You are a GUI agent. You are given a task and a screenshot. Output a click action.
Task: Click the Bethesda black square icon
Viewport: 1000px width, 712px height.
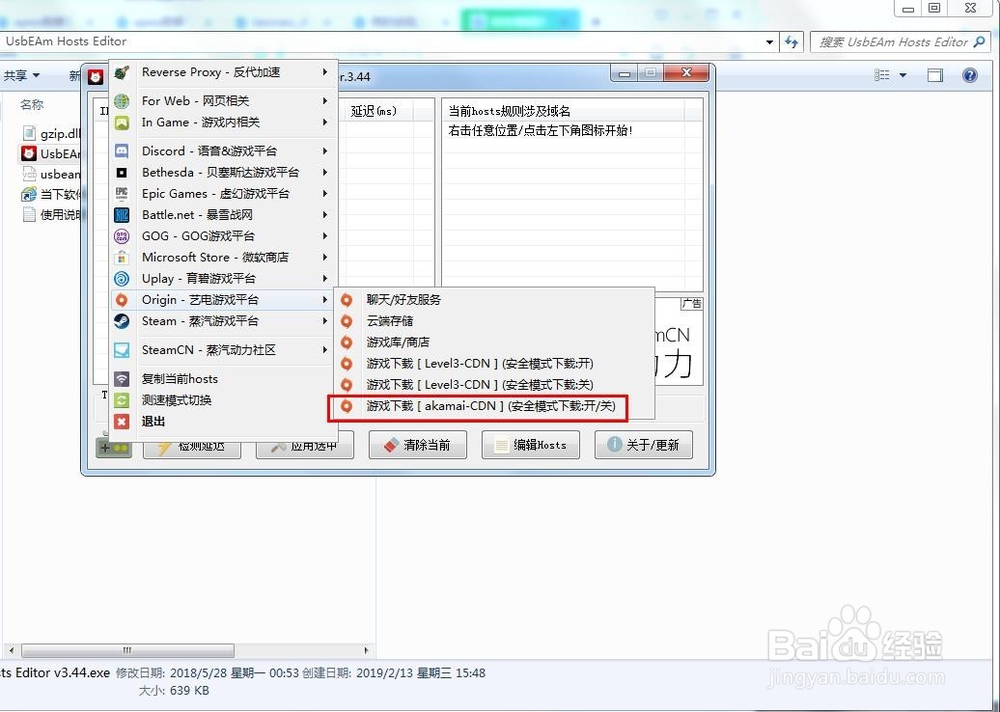click(x=121, y=172)
